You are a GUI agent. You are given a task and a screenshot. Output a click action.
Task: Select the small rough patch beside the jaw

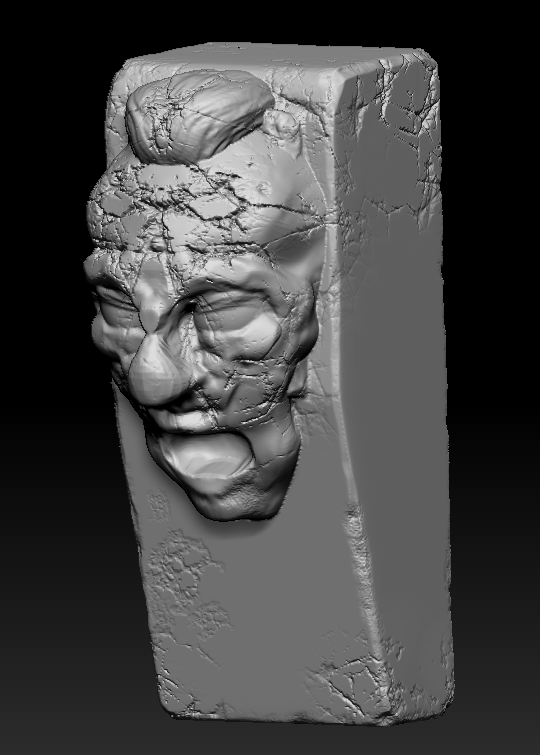point(158,506)
